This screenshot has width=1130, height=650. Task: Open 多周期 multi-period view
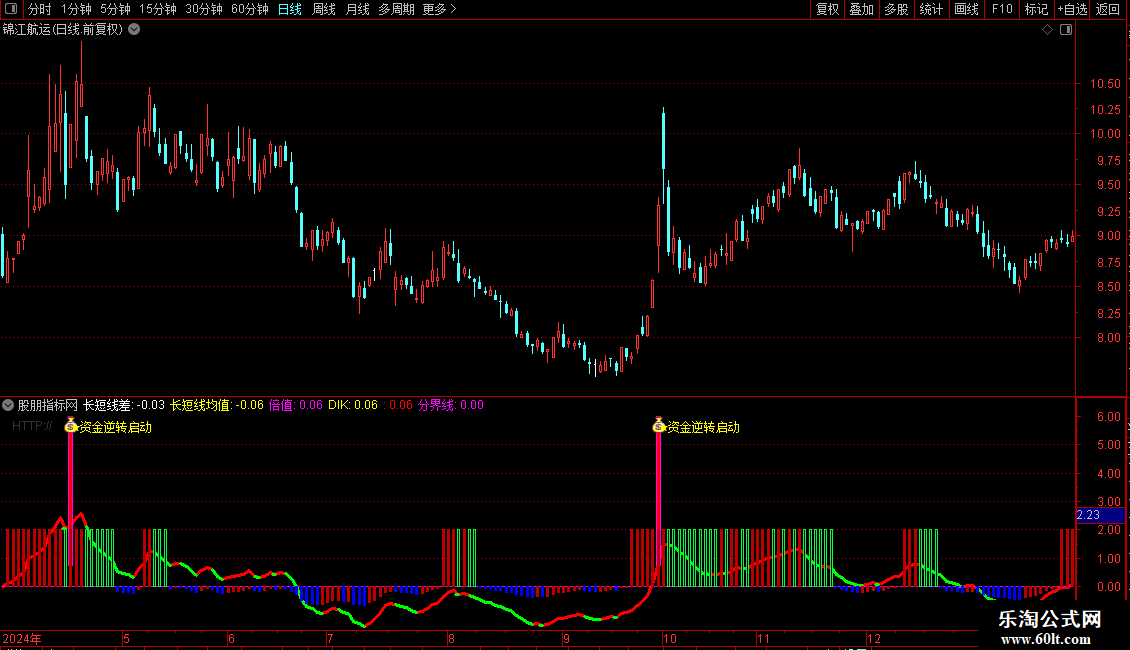coord(396,9)
